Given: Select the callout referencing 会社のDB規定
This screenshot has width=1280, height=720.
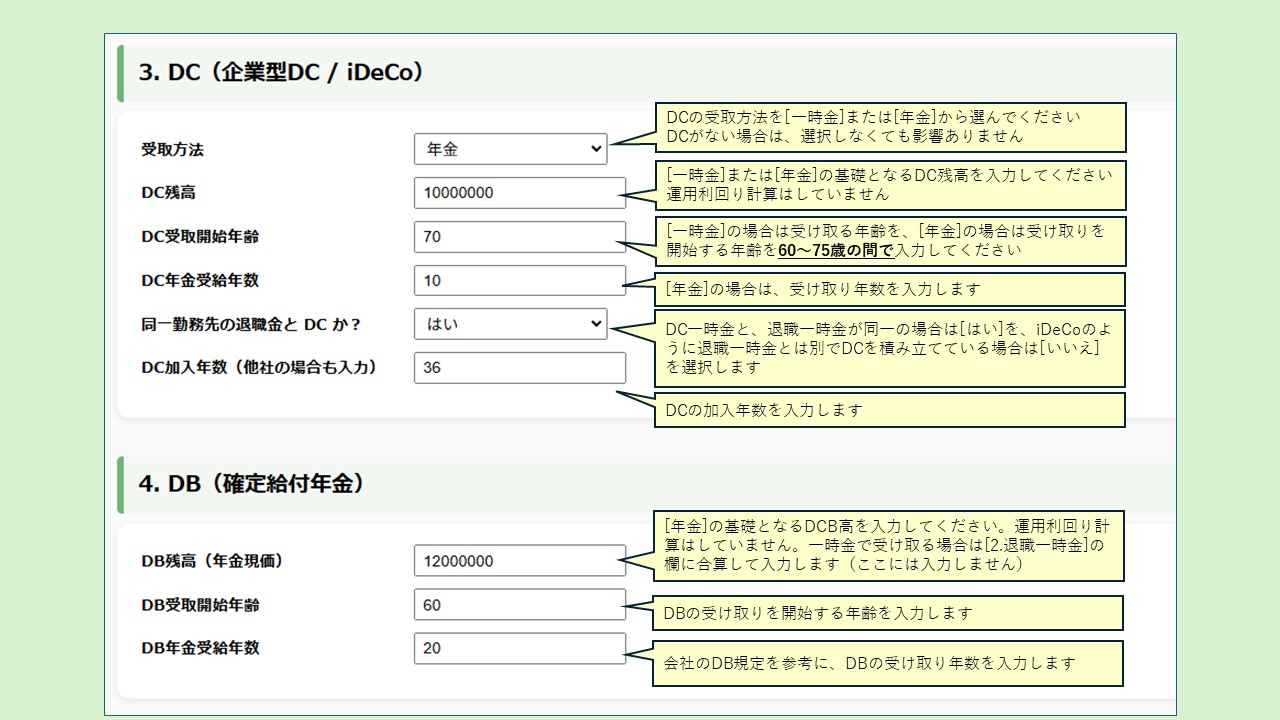Looking at the screenshot, I should [888, 663].
